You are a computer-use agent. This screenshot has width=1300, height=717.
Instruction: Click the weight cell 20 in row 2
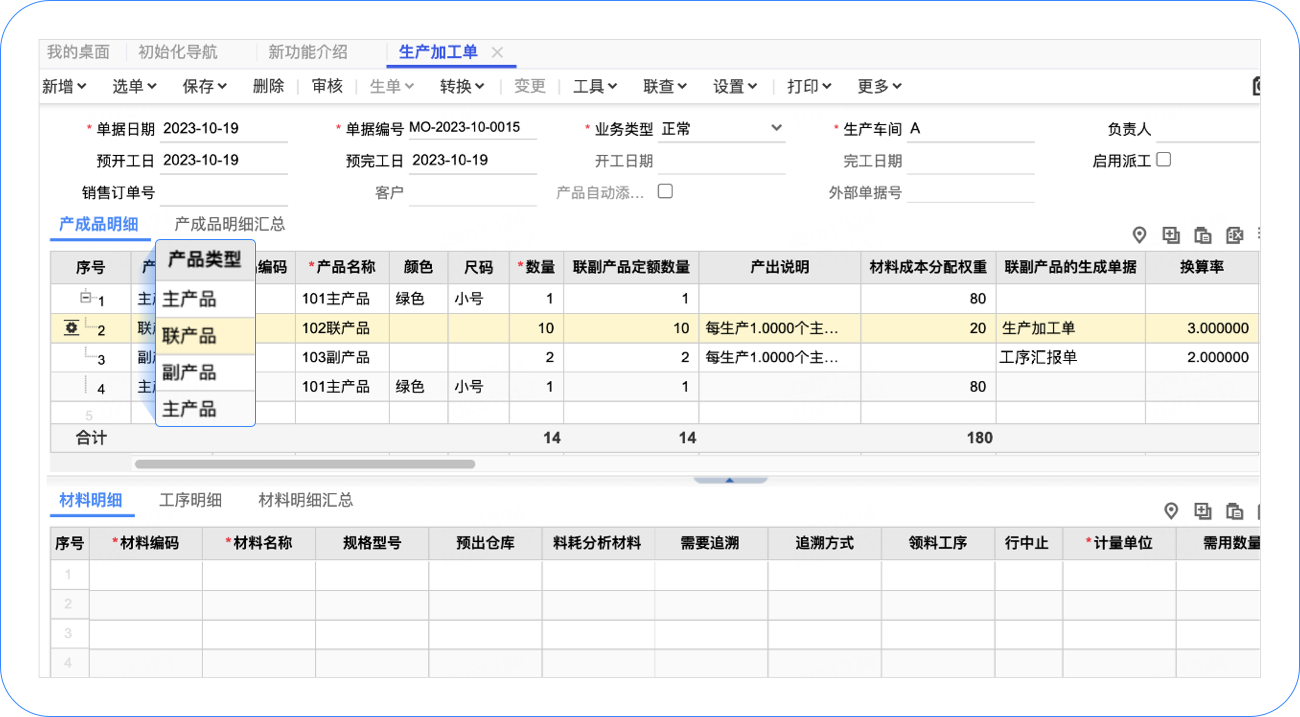click(929, 328)
